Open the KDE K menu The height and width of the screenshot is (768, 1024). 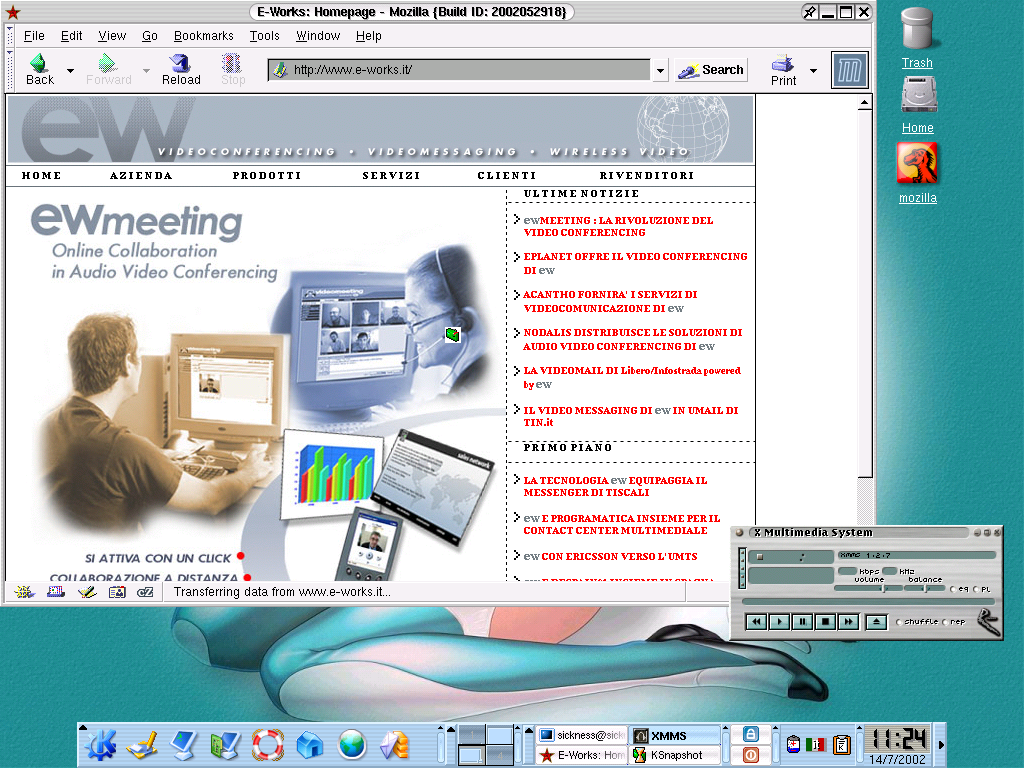pyautogui.click(x=101, y=744)
